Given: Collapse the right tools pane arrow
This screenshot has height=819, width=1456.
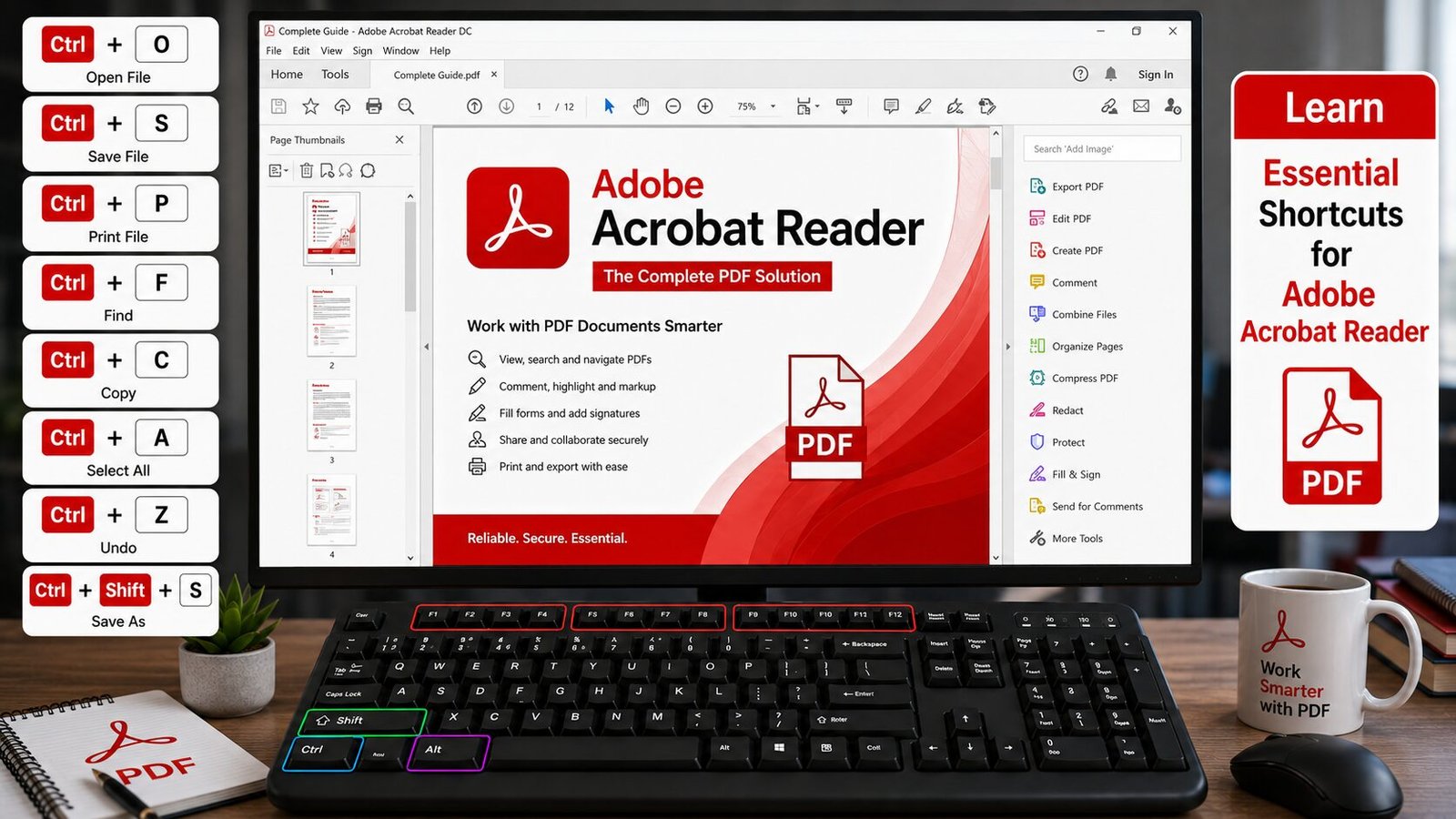Looking at the screenshot, I should tap(1007, 347).
